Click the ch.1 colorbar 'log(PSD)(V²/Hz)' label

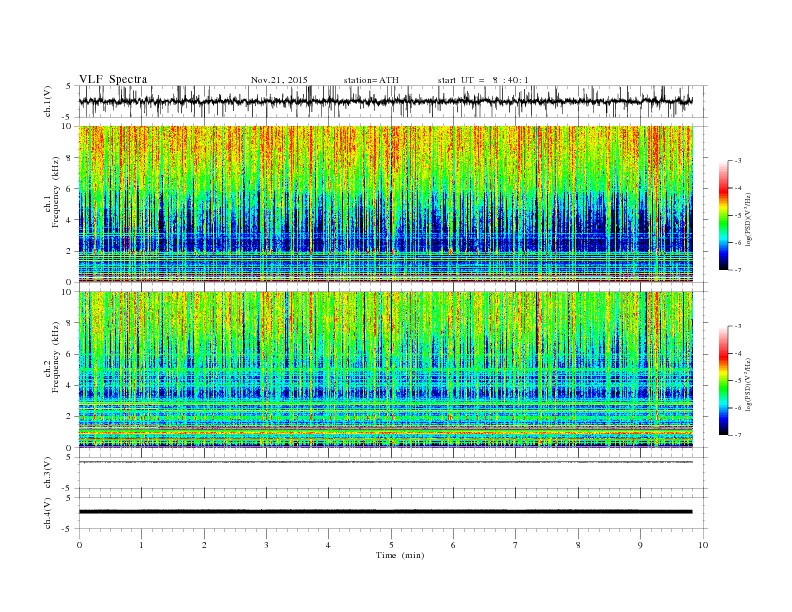[748, 220]
